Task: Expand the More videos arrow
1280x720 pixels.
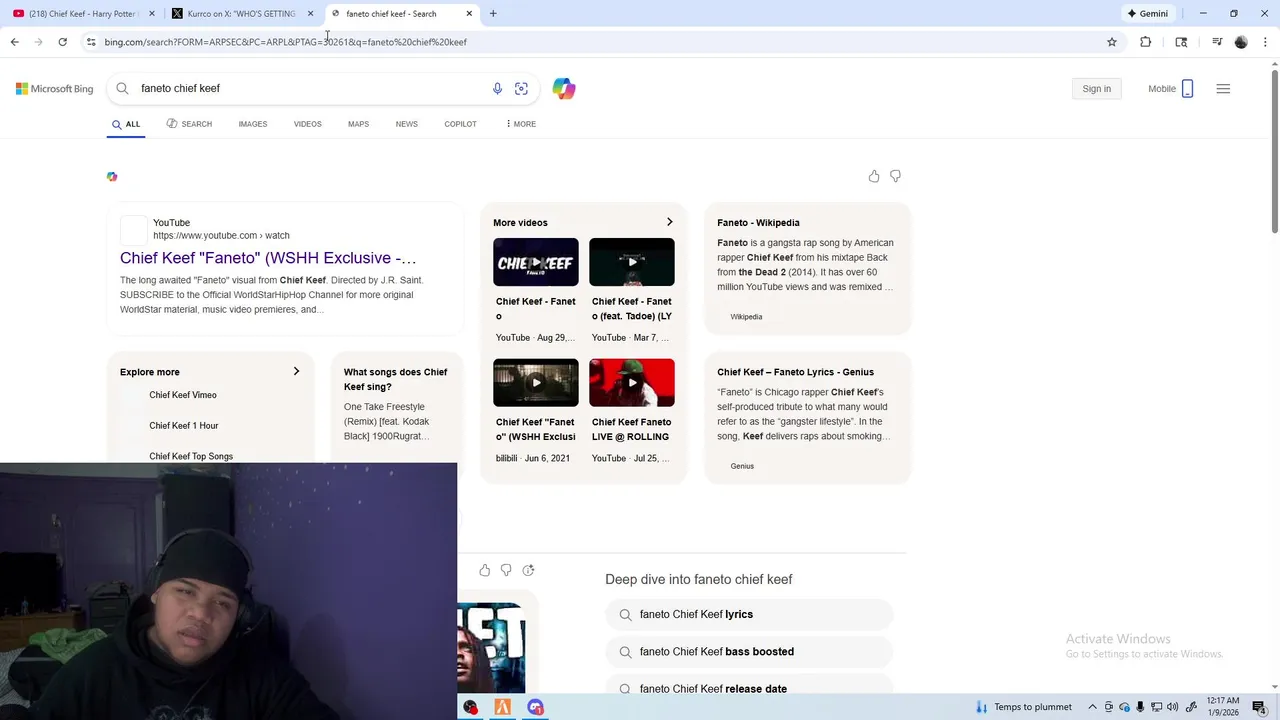Action: pos(669,222)
